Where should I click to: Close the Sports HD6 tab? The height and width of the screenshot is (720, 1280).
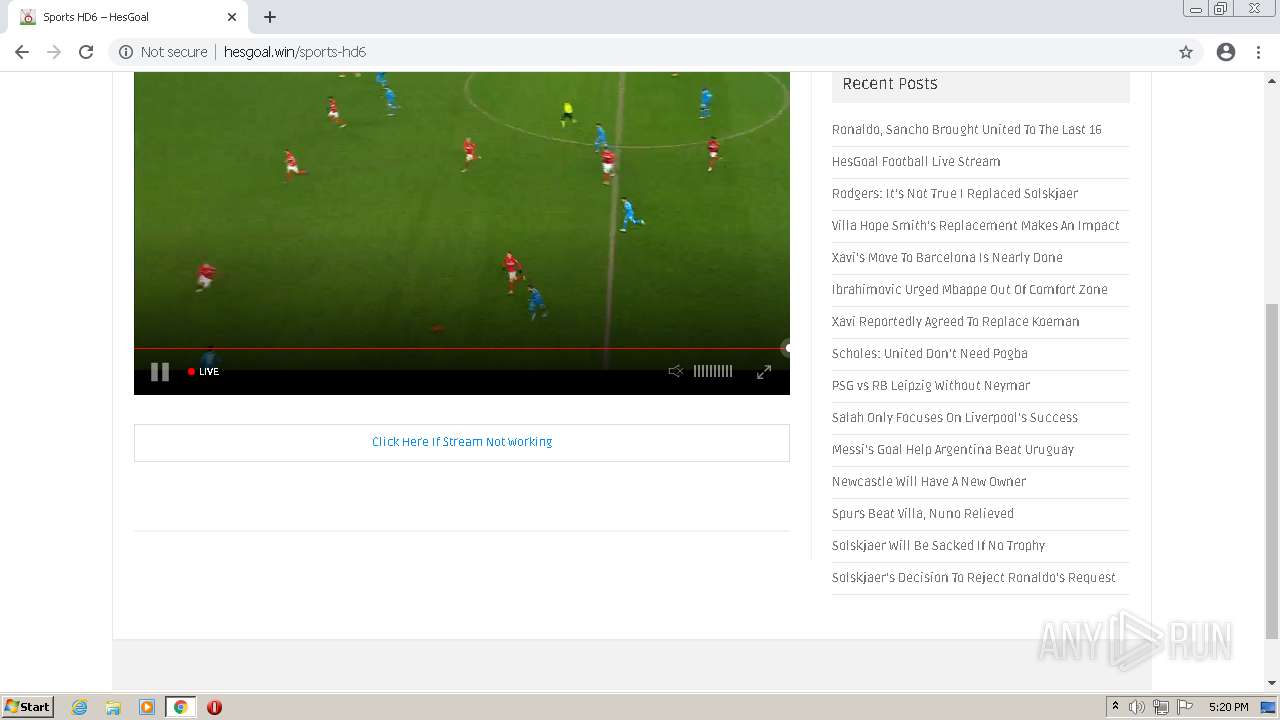[x=232, y=17]
